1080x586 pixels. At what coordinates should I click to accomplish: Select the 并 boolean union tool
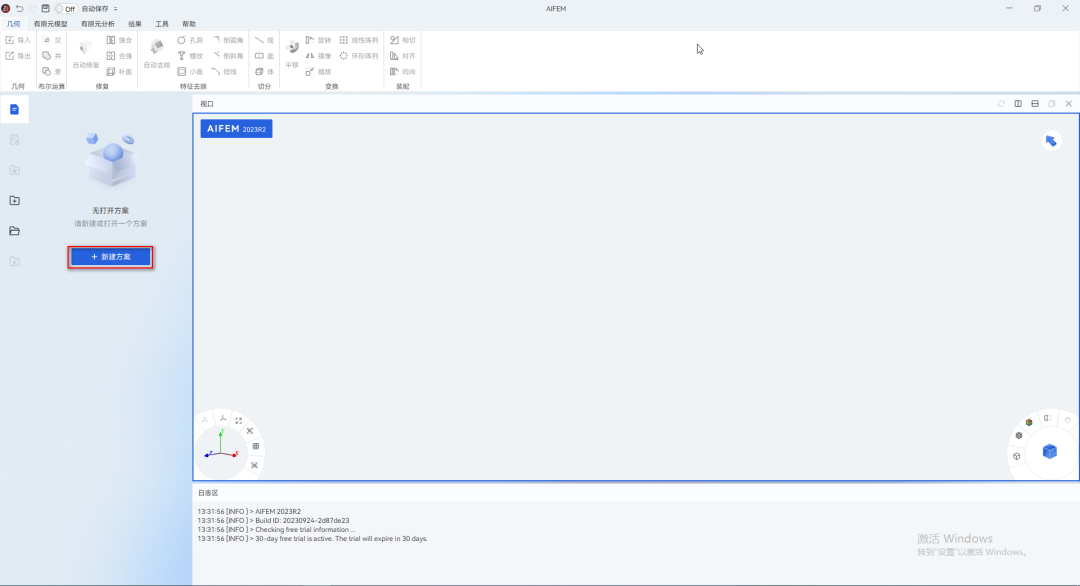coord(52,56)
